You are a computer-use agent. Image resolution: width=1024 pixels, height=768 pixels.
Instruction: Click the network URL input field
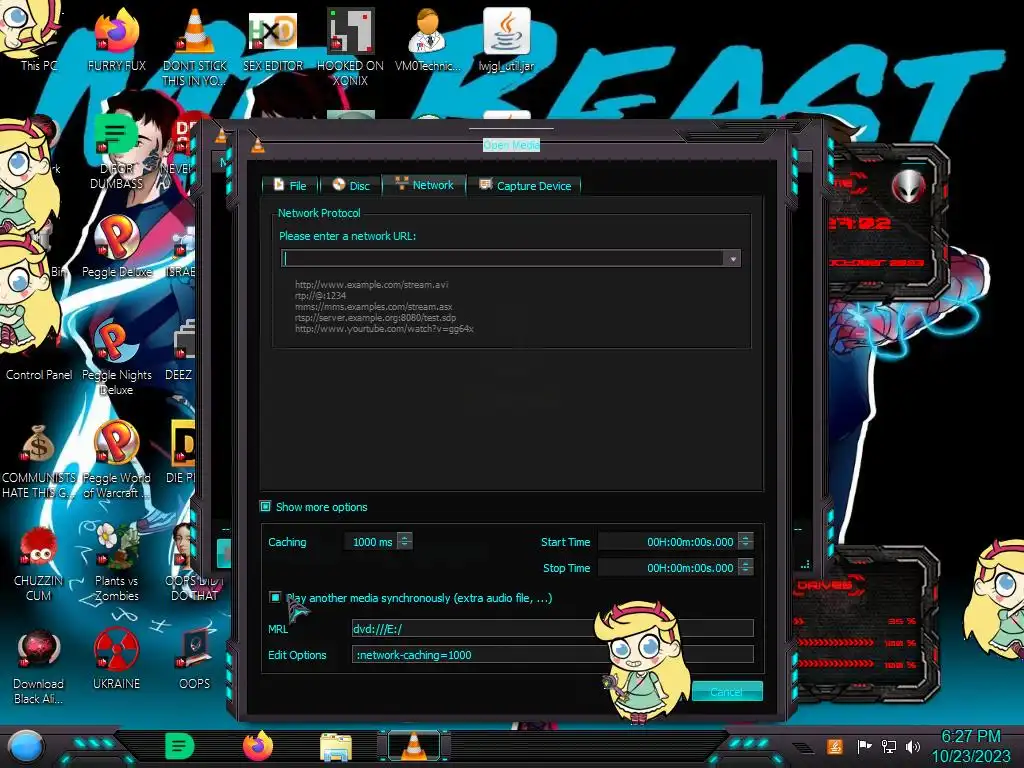tap(503, 259)
